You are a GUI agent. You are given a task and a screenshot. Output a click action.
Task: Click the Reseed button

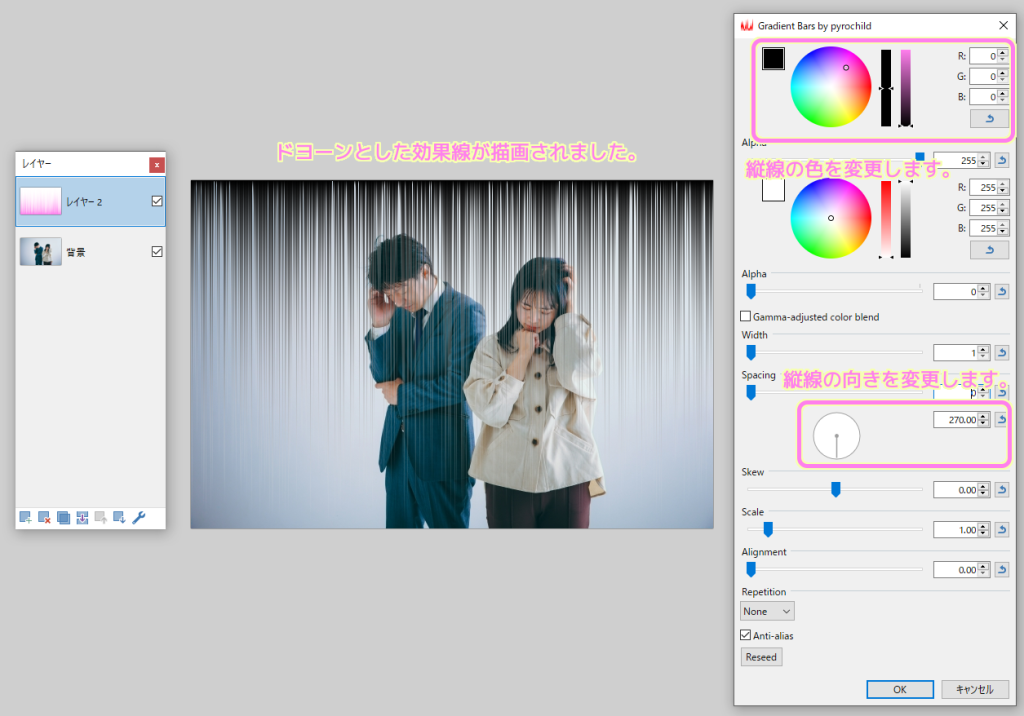(x=761, y=657)
